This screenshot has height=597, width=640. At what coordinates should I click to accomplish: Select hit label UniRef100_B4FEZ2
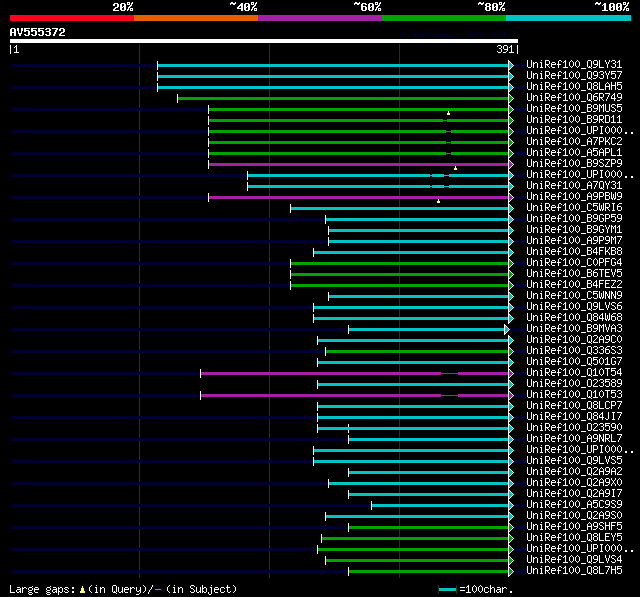(574, 285)
